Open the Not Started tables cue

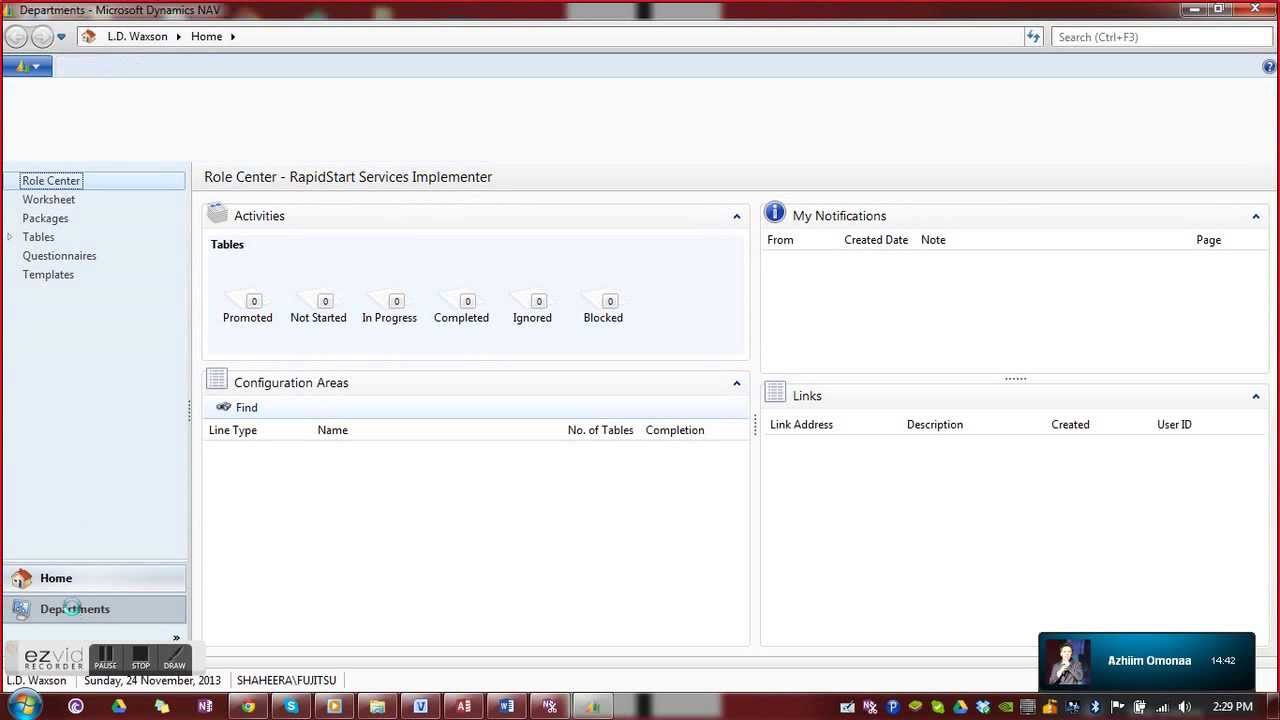pyautogui.click(x=318, y=307)
